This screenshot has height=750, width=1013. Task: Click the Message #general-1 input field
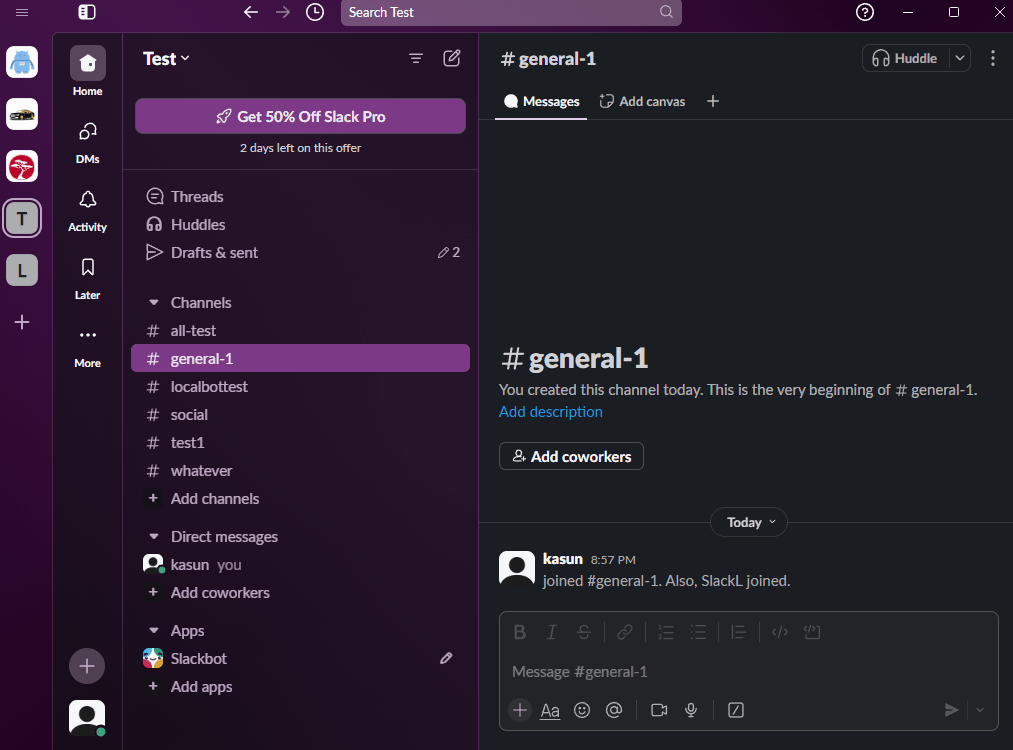(x=740, y=672)
